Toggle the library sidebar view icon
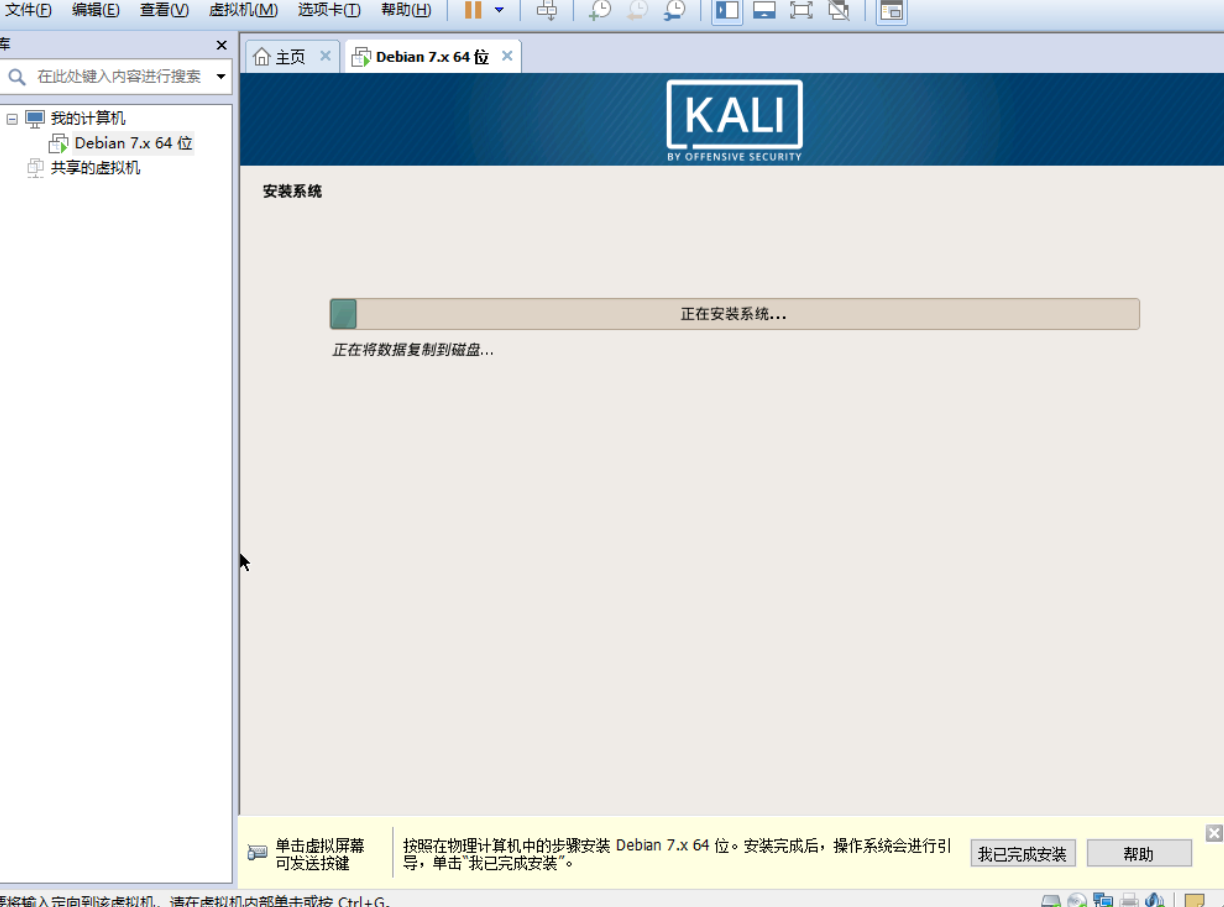This screenshot has height=907, width=1224. point(728,11)
